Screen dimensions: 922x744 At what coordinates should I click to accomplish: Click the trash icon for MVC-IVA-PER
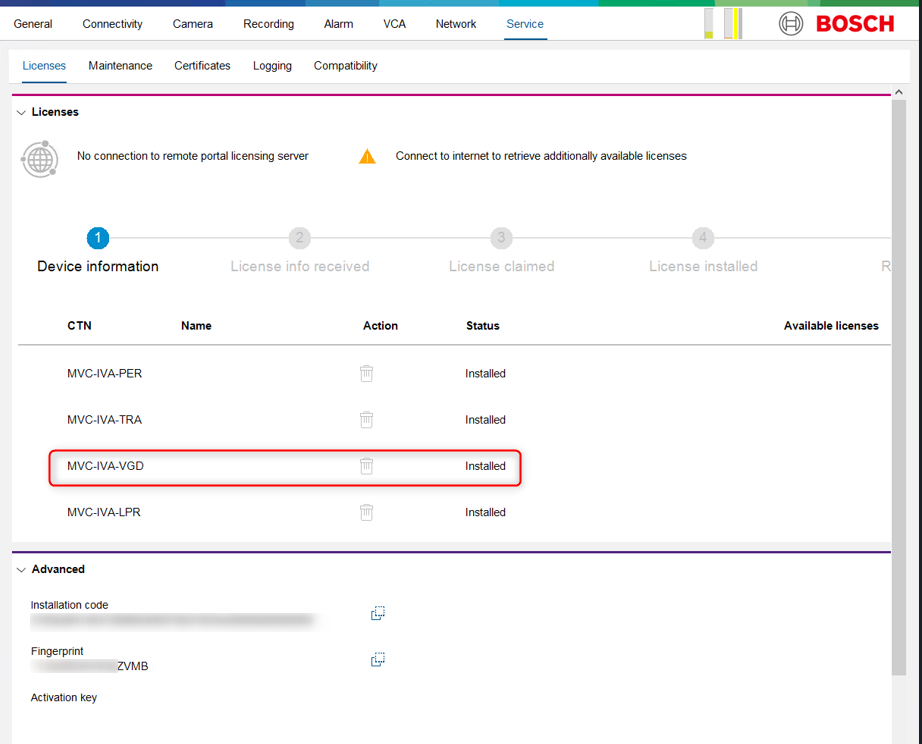(x=367, y=373)
